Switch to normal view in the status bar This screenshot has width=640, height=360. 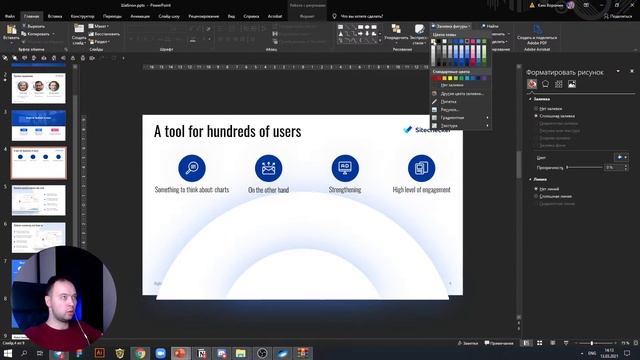[x=527, y=343]
